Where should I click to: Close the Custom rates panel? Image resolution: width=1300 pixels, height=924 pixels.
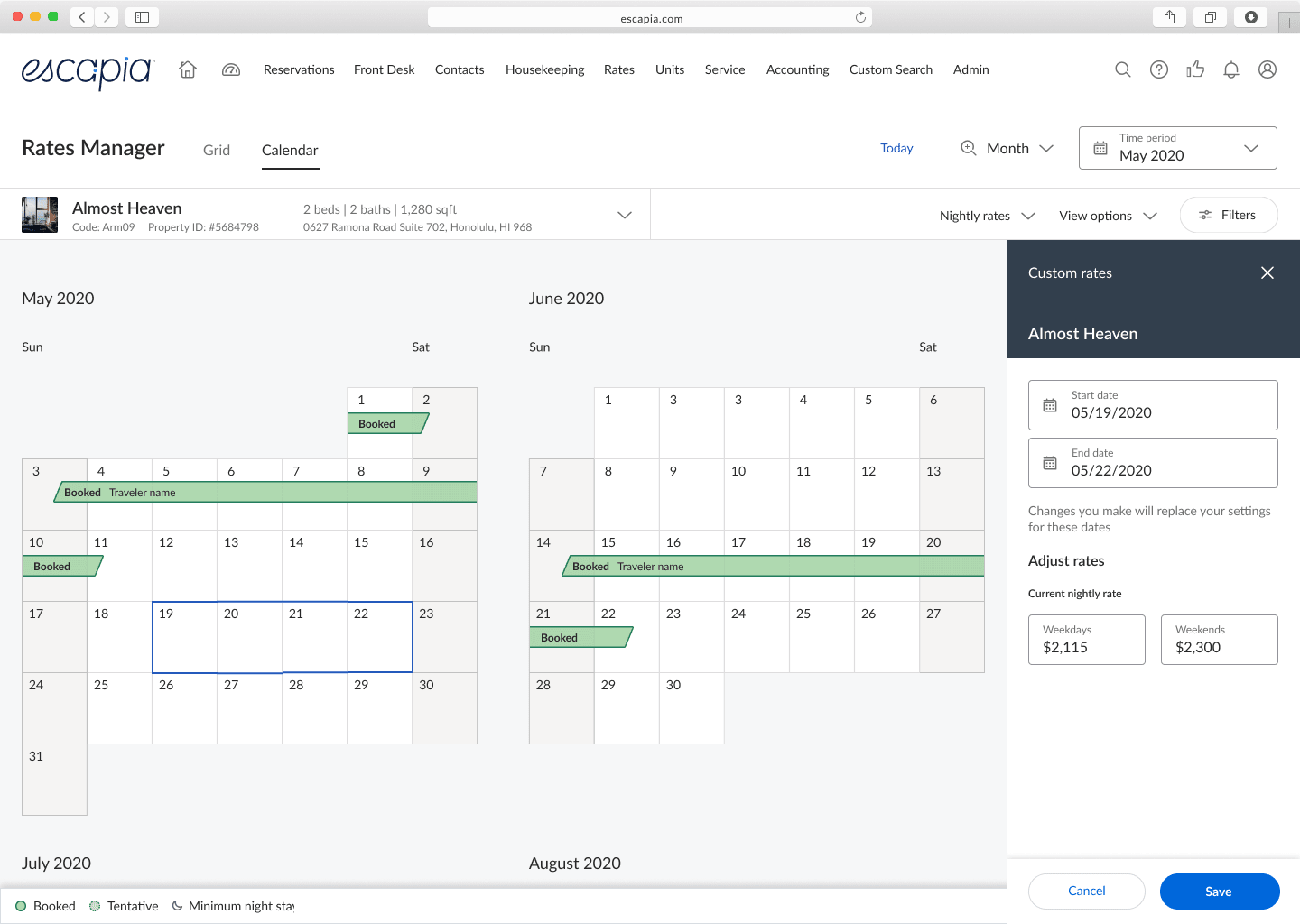[x=1267, y=273]
